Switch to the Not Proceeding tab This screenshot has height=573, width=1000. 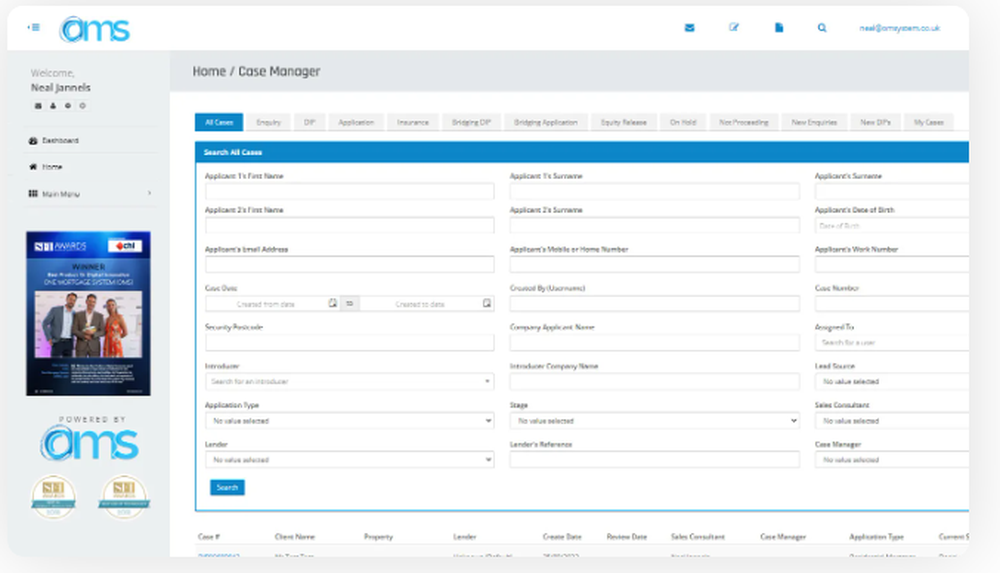744,122
